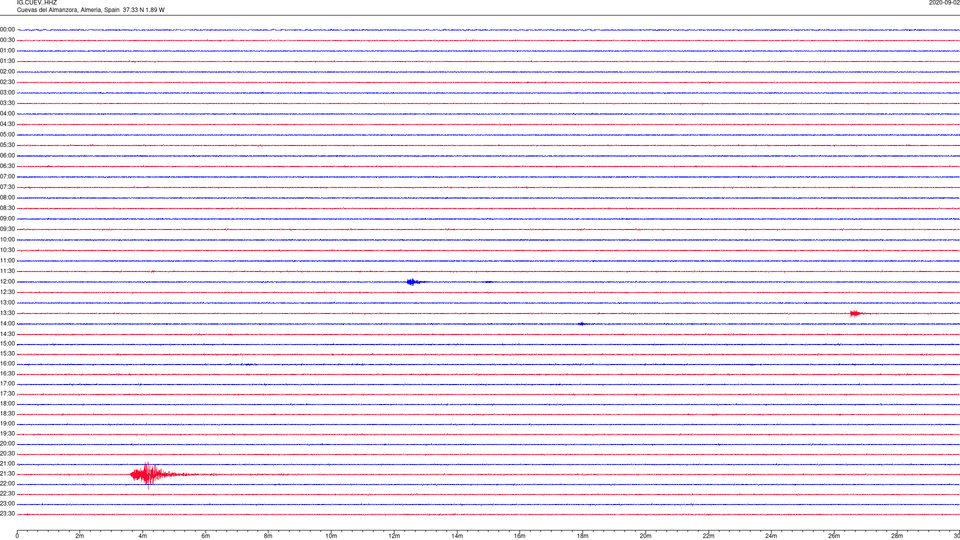Select the 01:00 time label
This screenshot has width=960, height=540.
click(x=7, y=51)
